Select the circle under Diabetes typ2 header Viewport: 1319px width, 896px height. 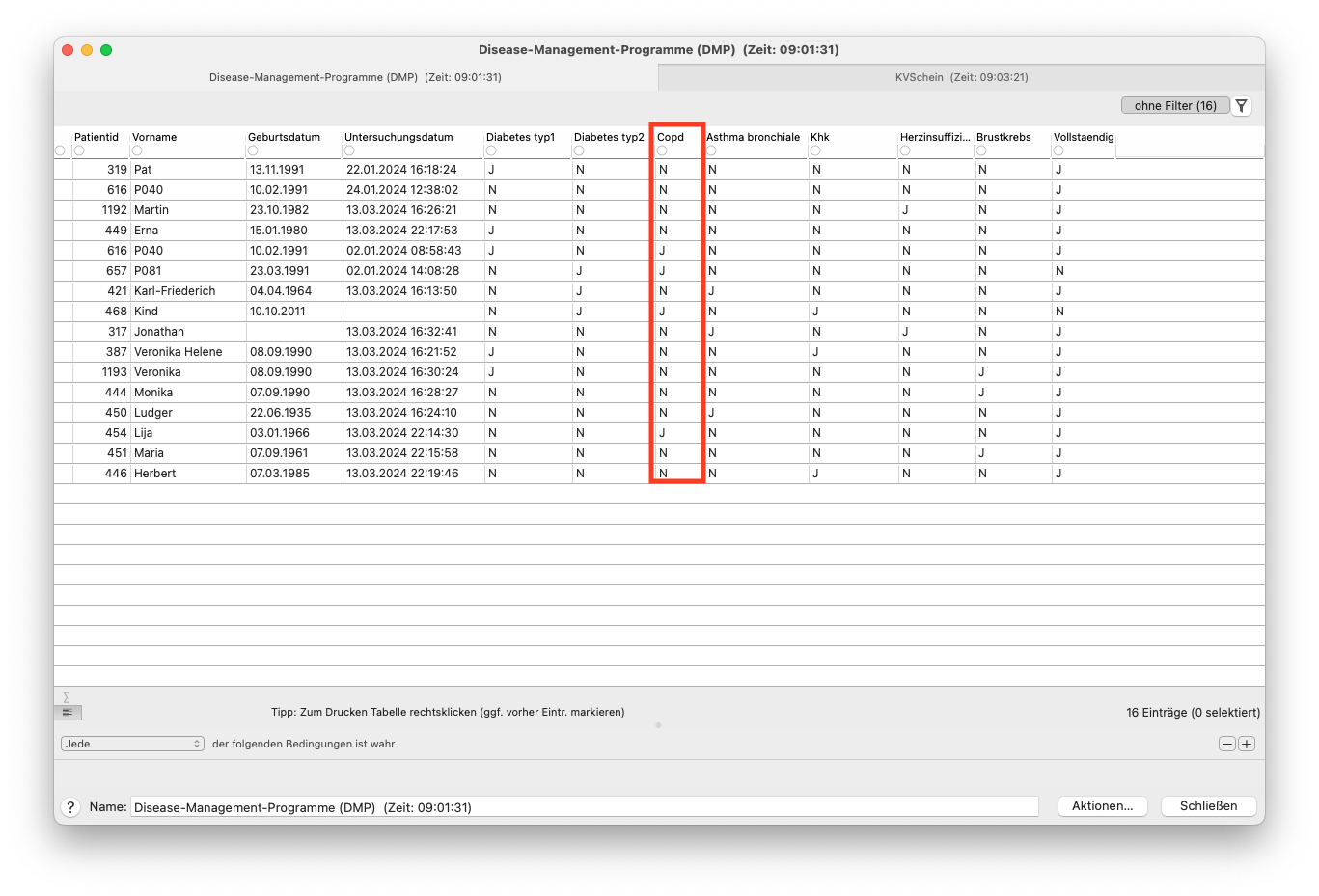pos(579,150)
